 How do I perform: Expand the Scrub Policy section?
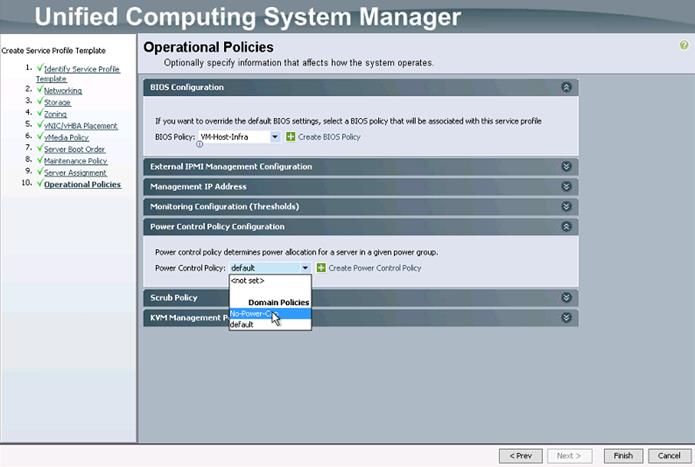(566, 298)
